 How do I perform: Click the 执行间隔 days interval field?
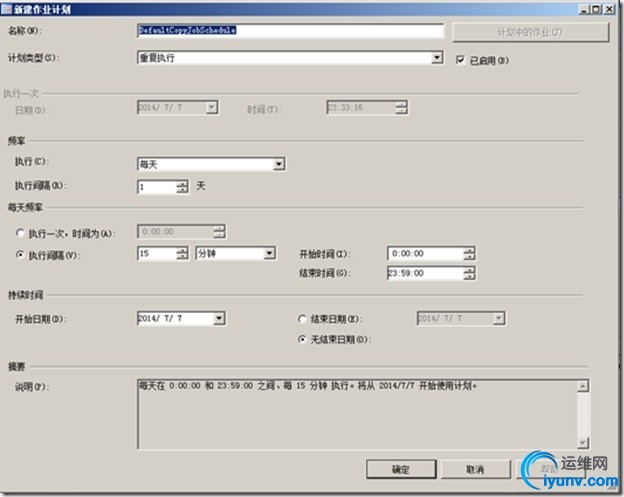[x=157, y=187]
